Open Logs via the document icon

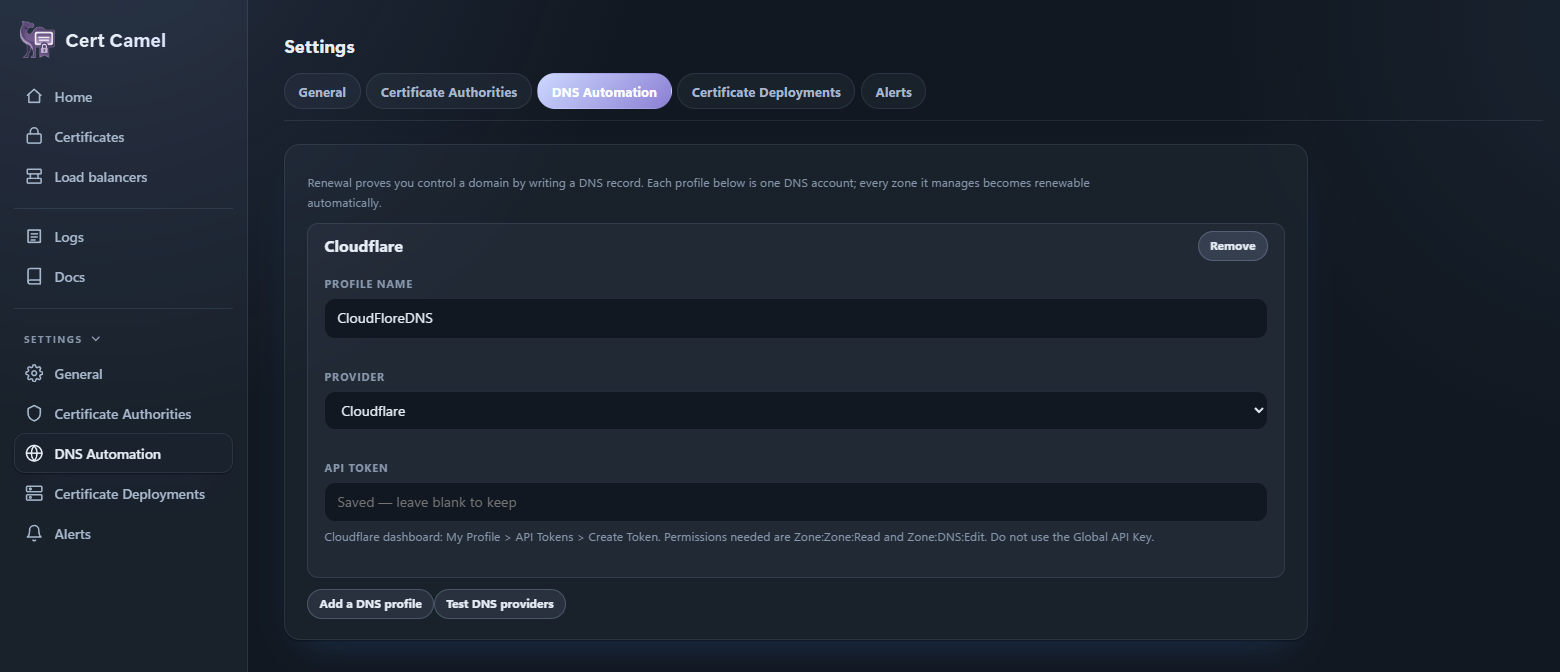[34, 237]
